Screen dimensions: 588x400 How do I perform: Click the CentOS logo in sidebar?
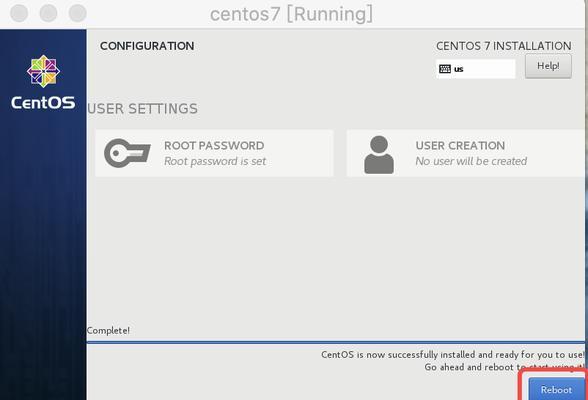43,71
